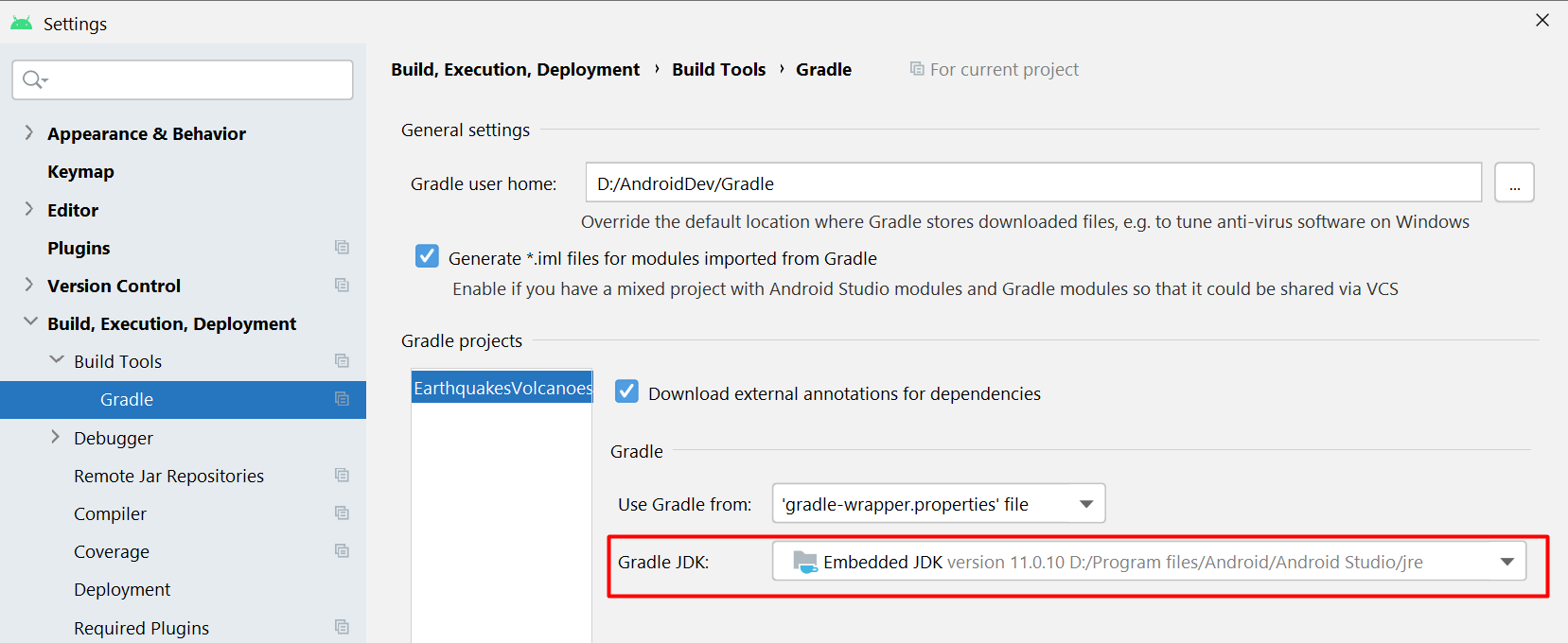Collapse Build, Execution, Deployment section

tap(30, 322)
